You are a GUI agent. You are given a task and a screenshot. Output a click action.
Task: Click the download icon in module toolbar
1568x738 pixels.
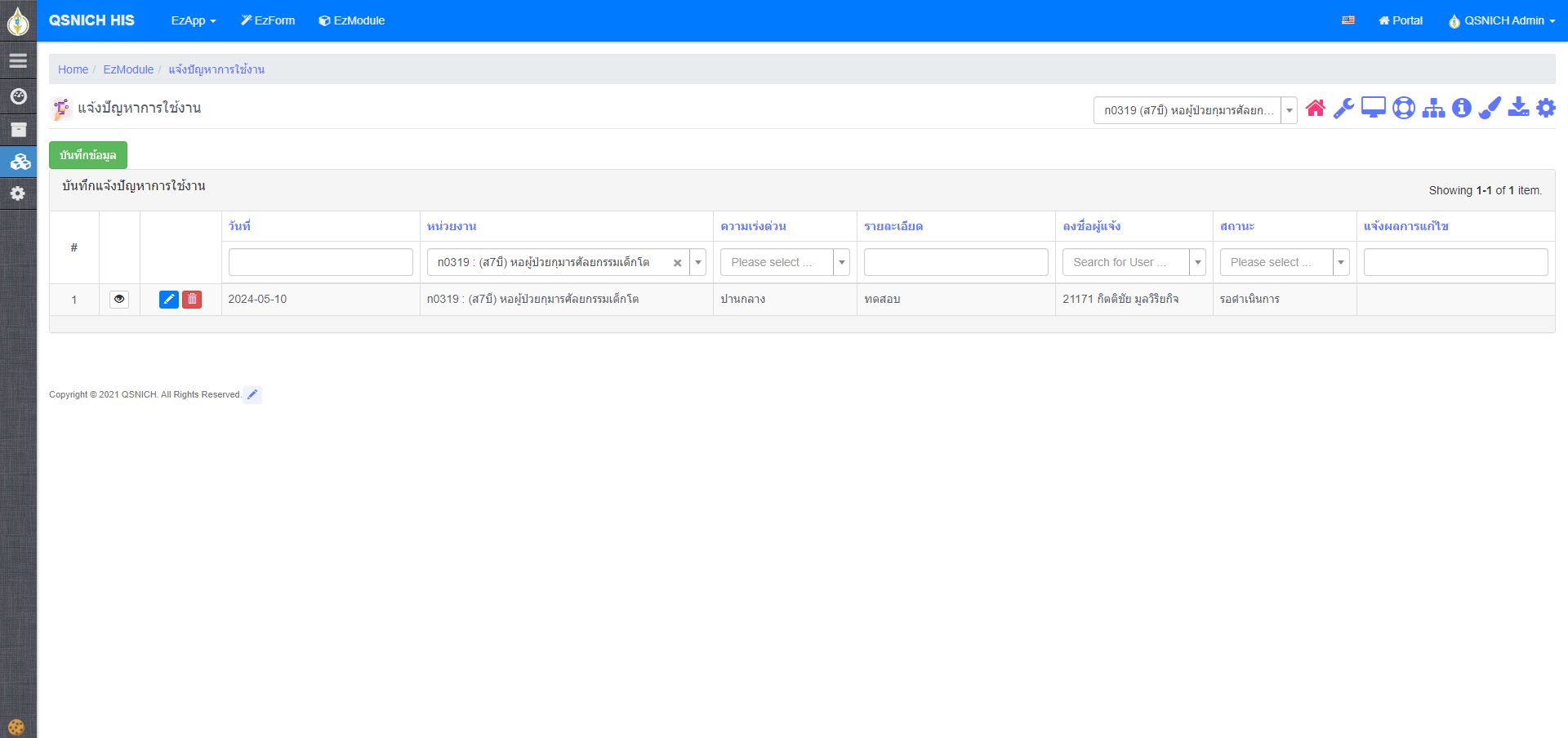pos(1518,109)
